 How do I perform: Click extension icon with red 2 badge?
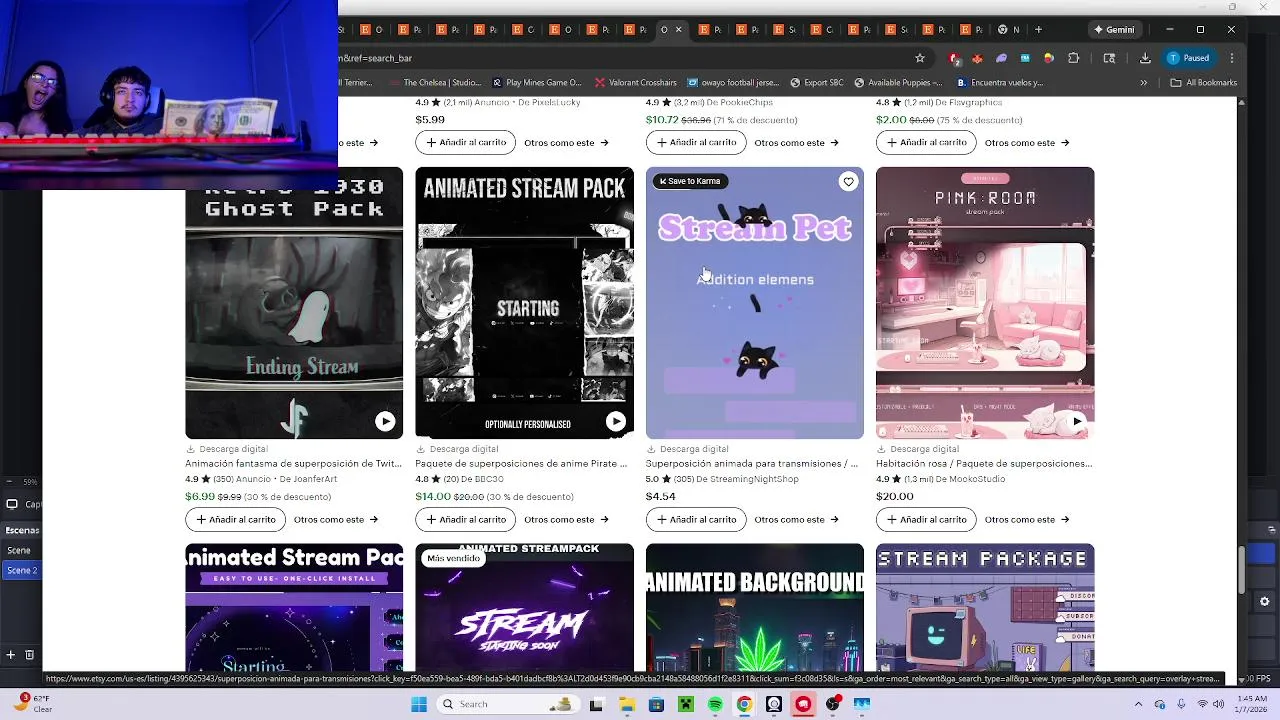(x=955, y=58)
